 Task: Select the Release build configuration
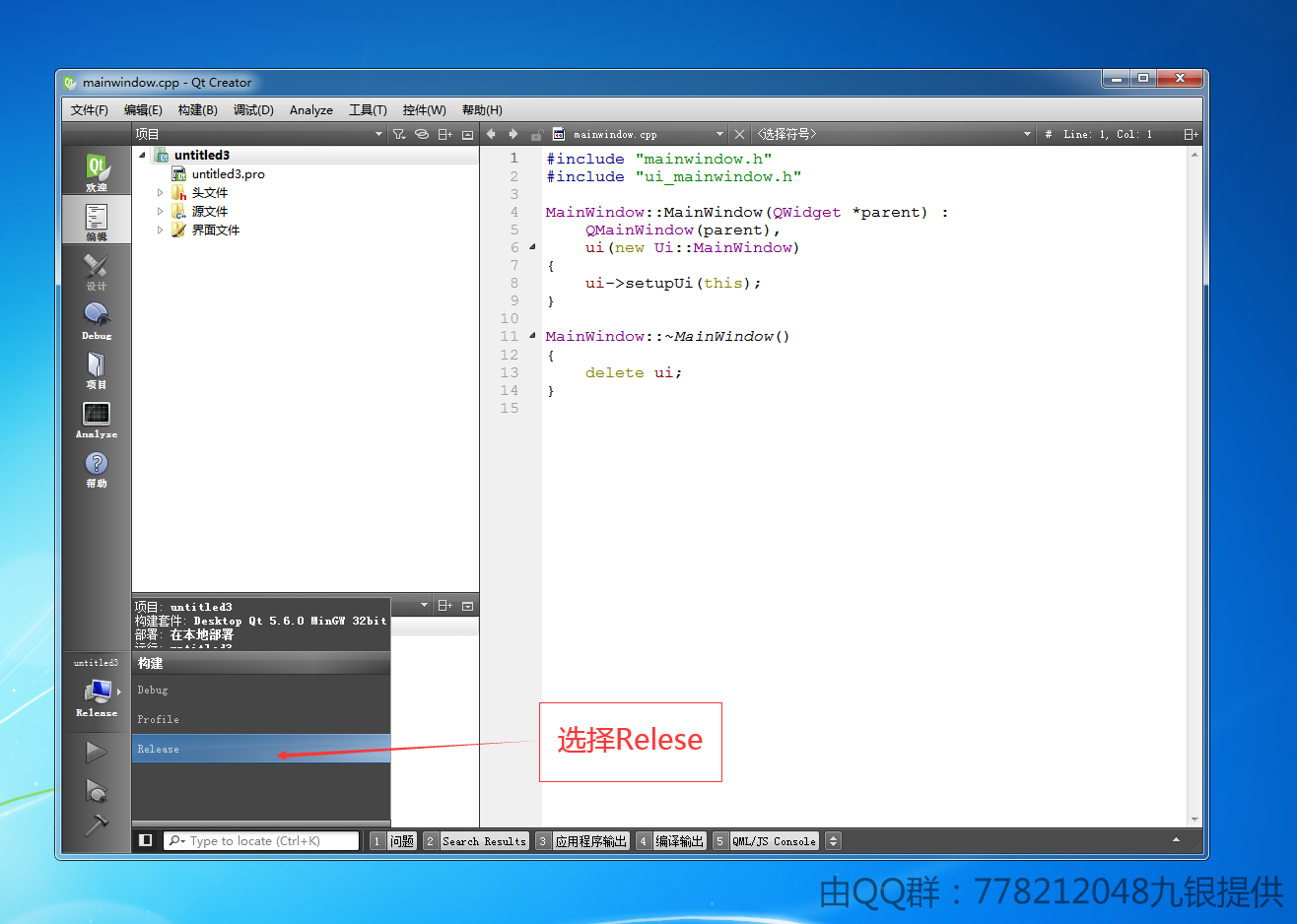pos(261,749)
